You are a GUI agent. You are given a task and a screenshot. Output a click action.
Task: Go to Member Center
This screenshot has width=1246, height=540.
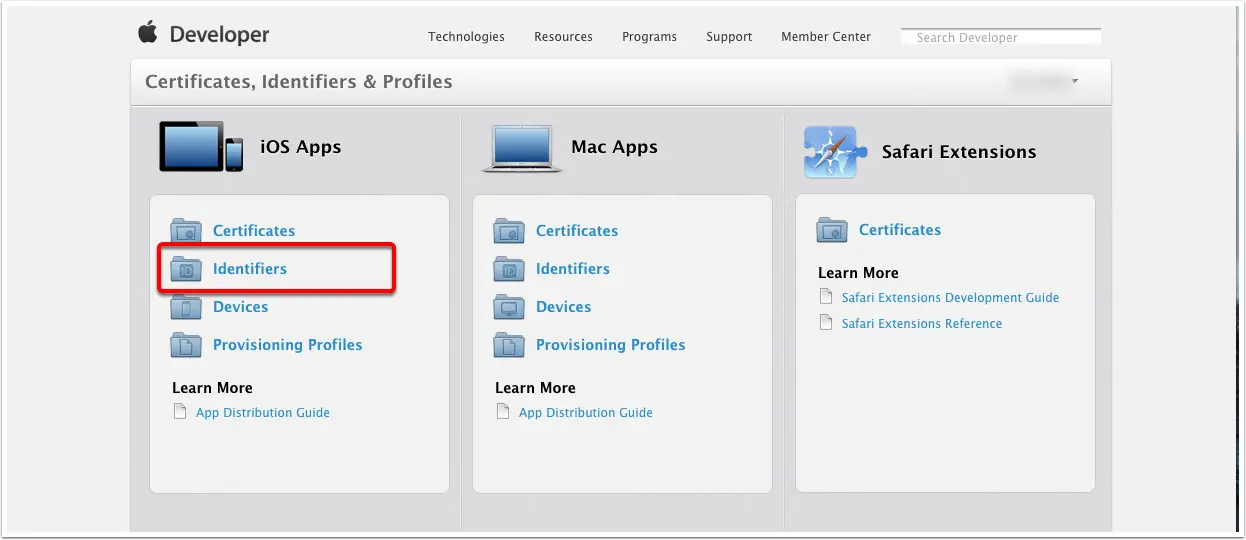click(826, 37)
